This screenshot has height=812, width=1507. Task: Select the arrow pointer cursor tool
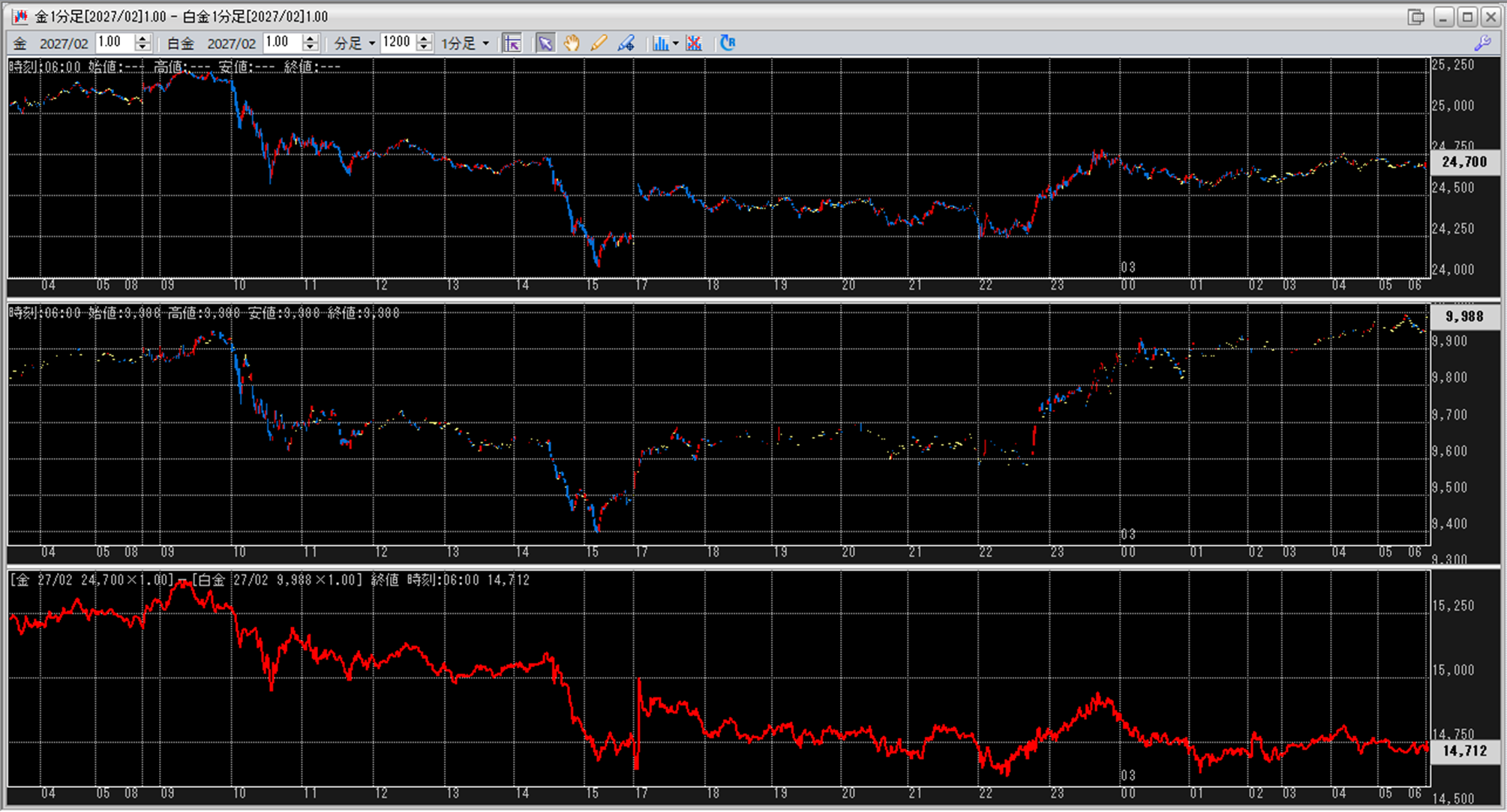[545, 43]
